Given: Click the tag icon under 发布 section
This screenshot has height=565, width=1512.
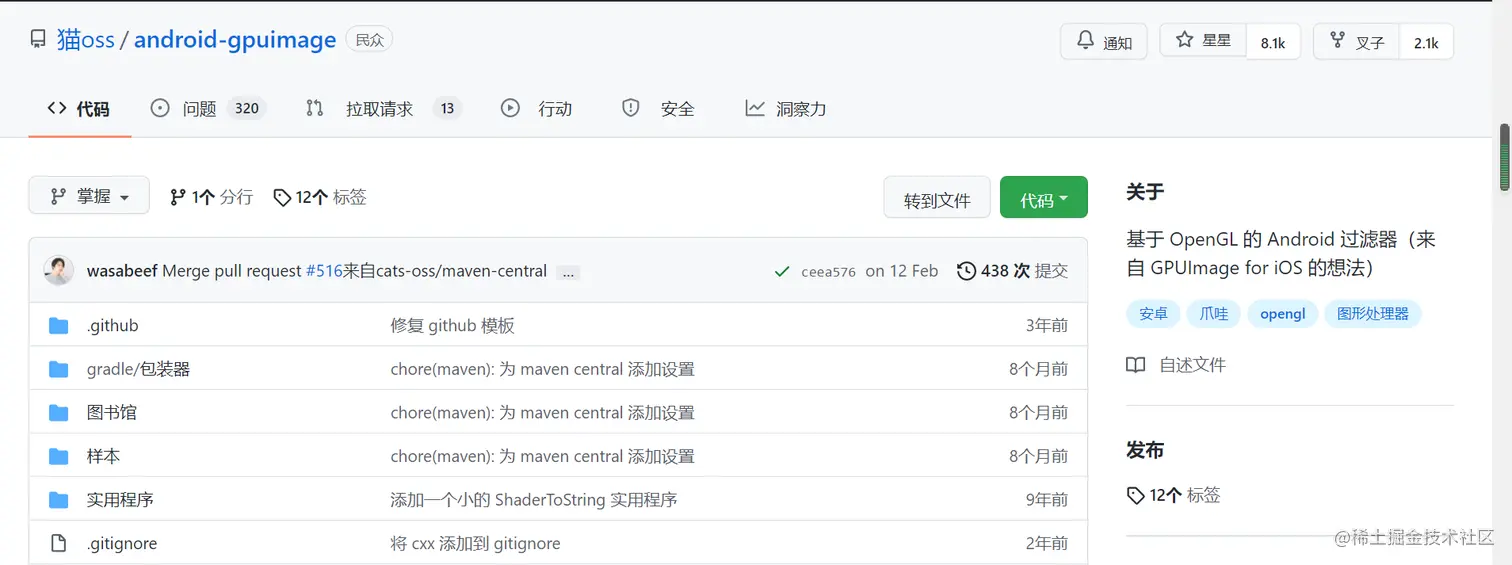Looking at the screenshot, I should point(1135,495).
